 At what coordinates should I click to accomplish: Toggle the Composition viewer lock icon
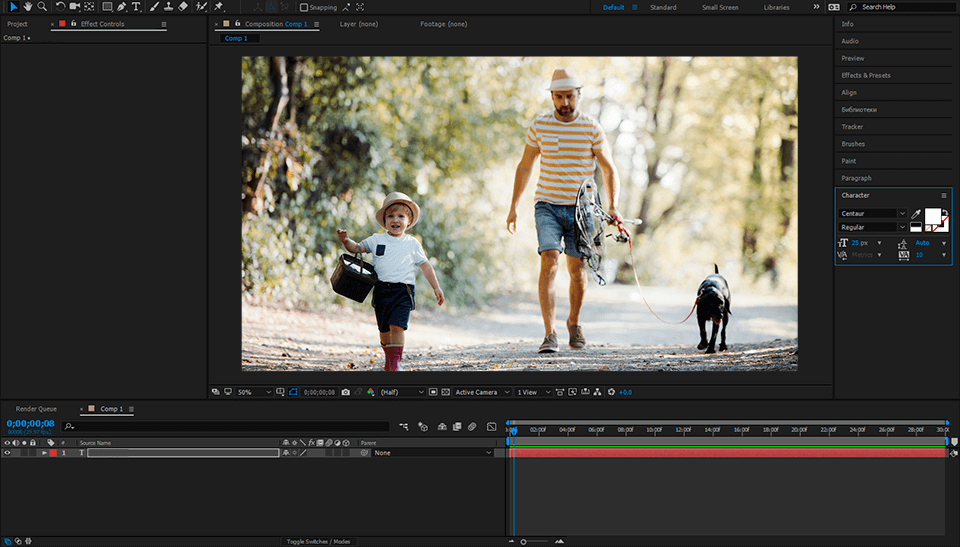238,24
